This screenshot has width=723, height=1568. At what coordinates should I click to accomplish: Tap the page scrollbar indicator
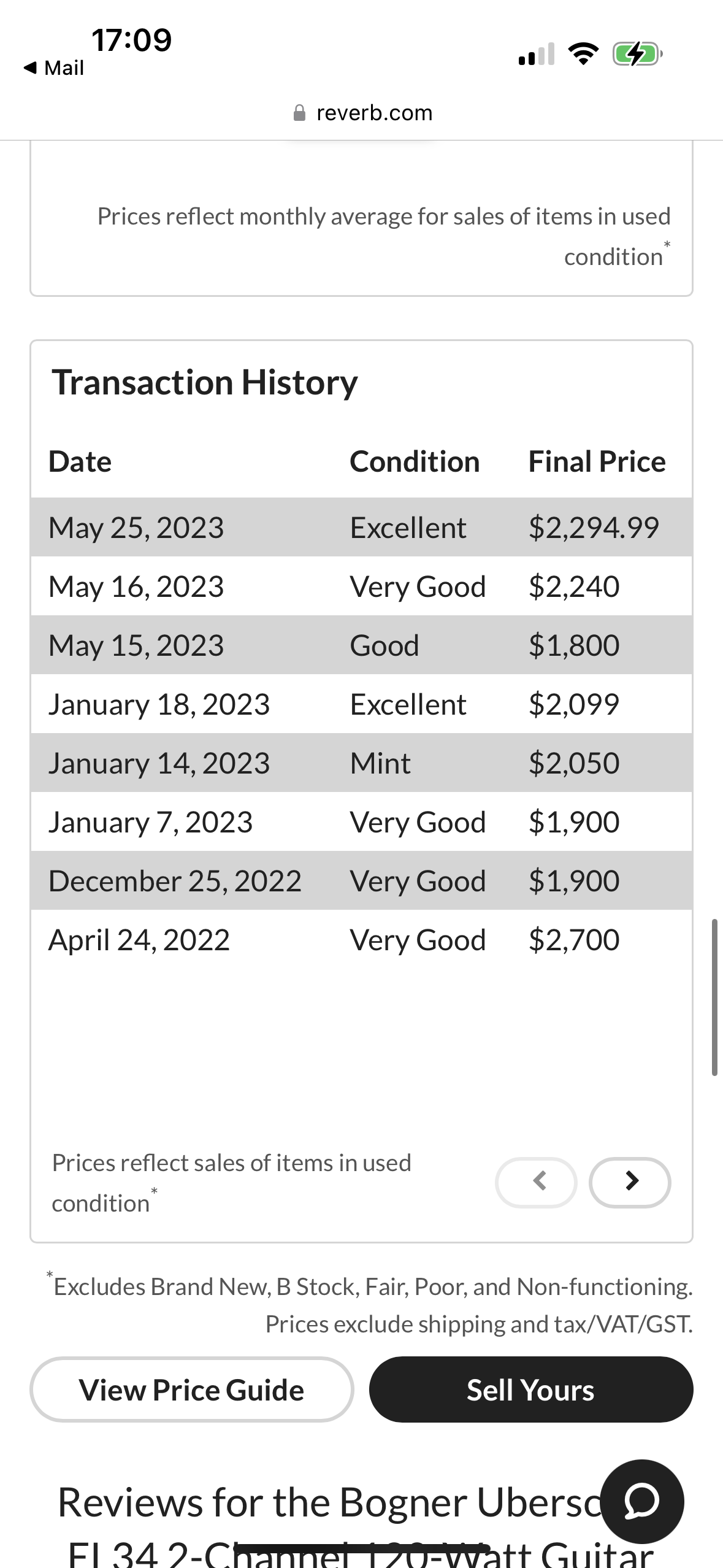click(x=714, y=997)
